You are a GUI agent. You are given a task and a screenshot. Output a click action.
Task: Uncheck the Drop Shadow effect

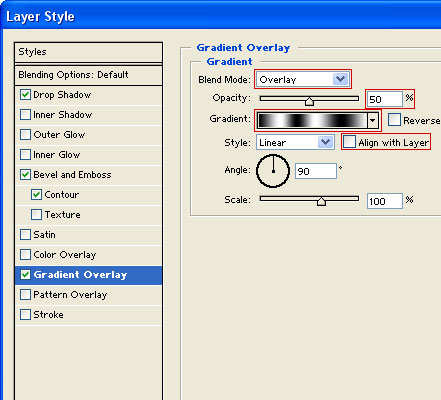(x=25, y=95)
